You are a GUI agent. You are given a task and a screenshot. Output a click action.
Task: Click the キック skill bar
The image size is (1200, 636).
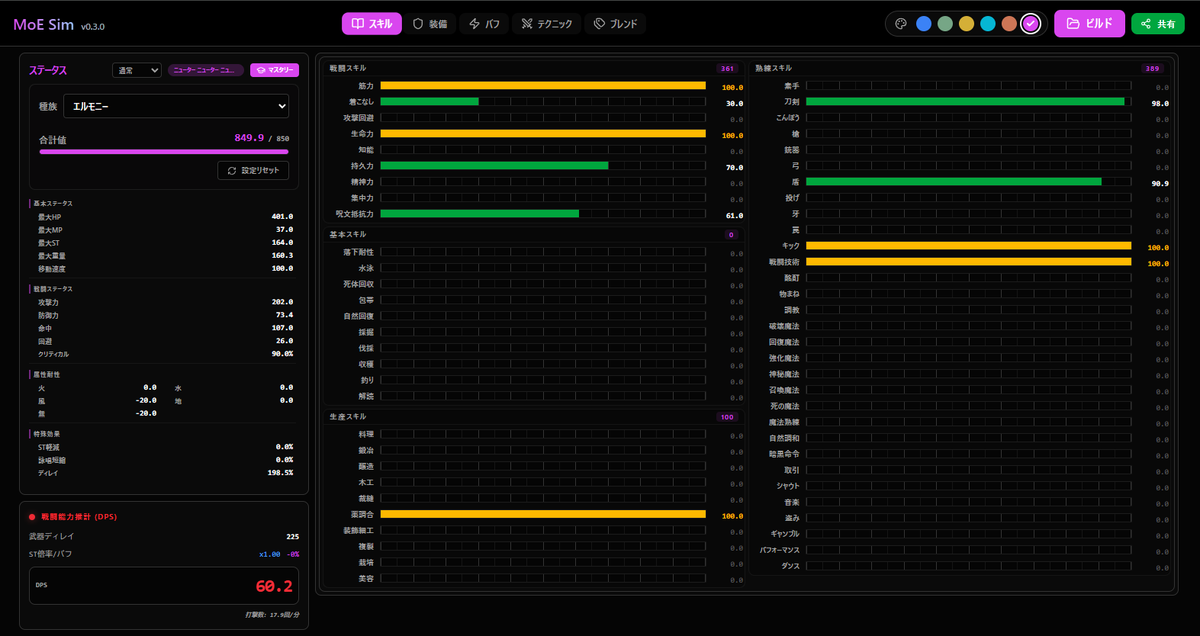(968, 246)
